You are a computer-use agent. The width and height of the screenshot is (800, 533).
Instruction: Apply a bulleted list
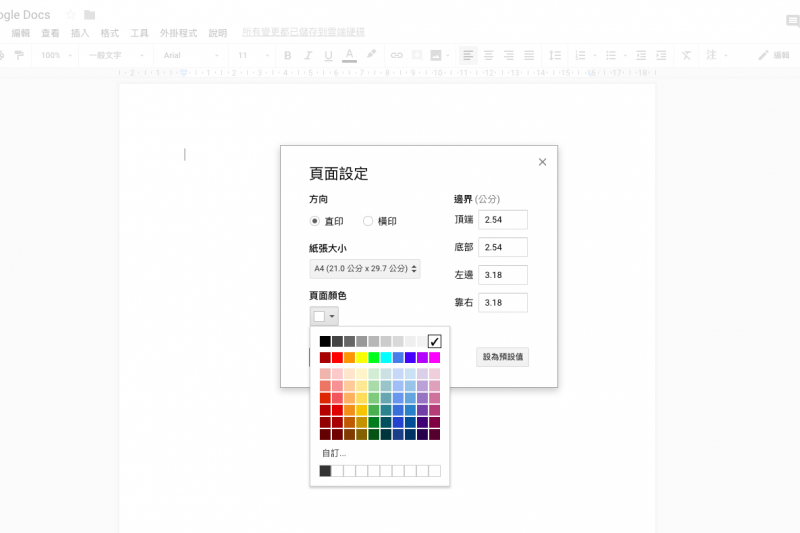click(x=611, y=55)
